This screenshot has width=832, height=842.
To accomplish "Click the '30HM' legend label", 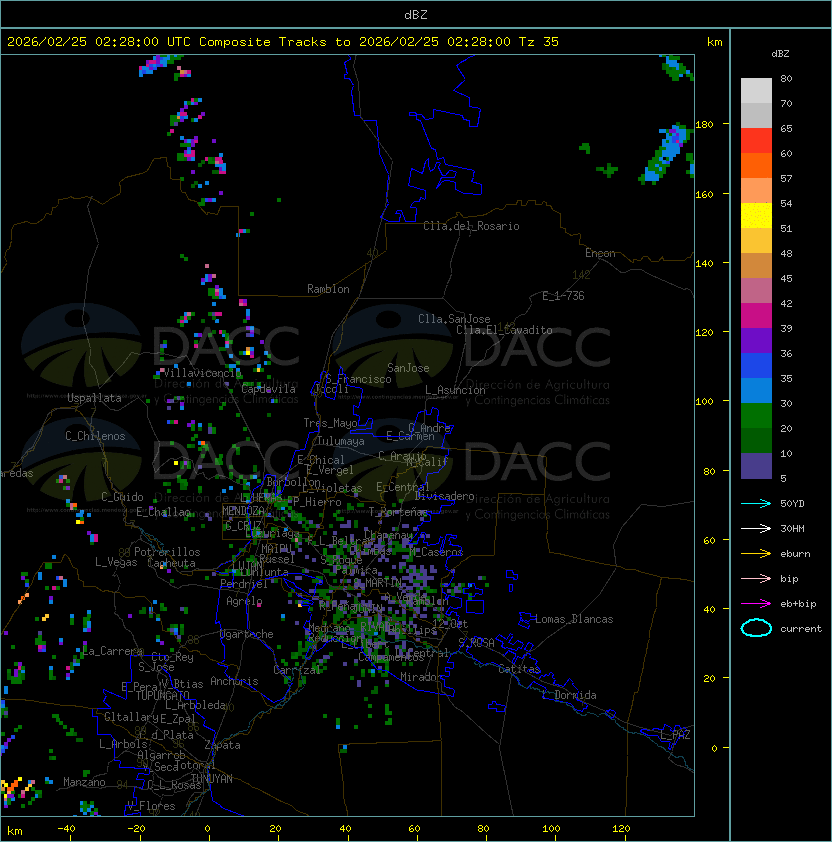I will click(x=792, y=528).
